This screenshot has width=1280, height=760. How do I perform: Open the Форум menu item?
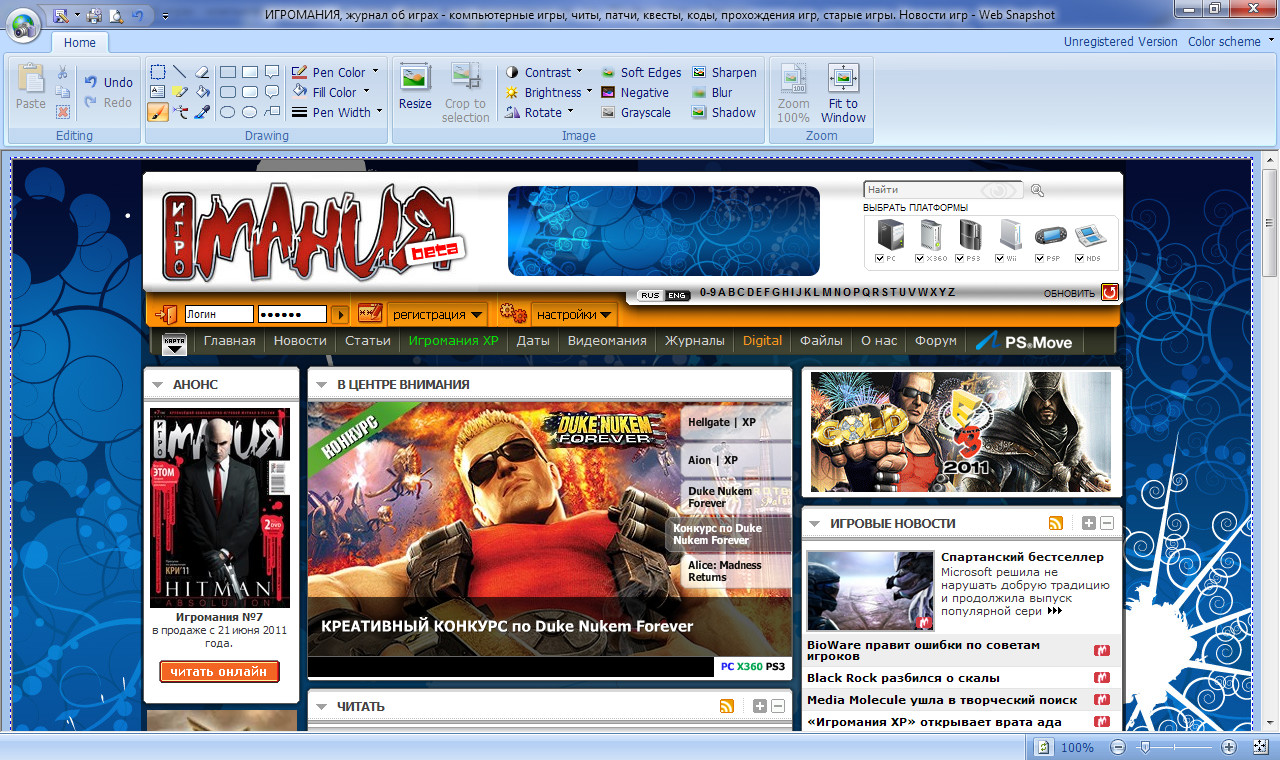click(936, 341)
